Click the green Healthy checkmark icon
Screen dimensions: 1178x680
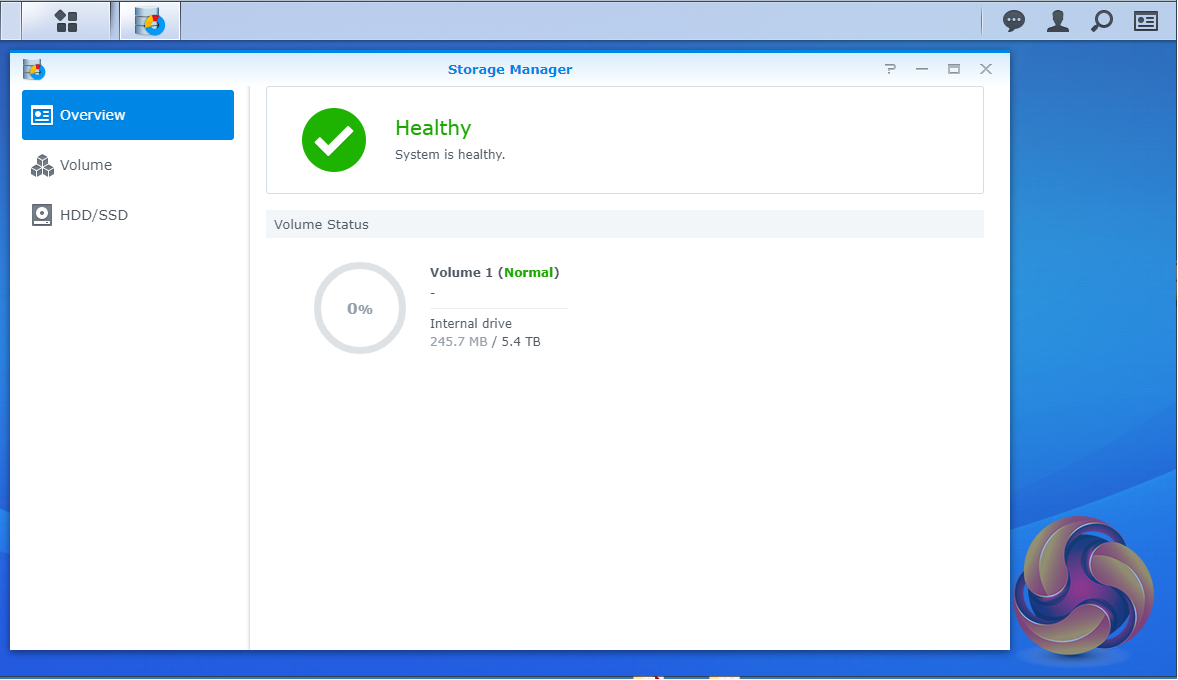[334, 140]
